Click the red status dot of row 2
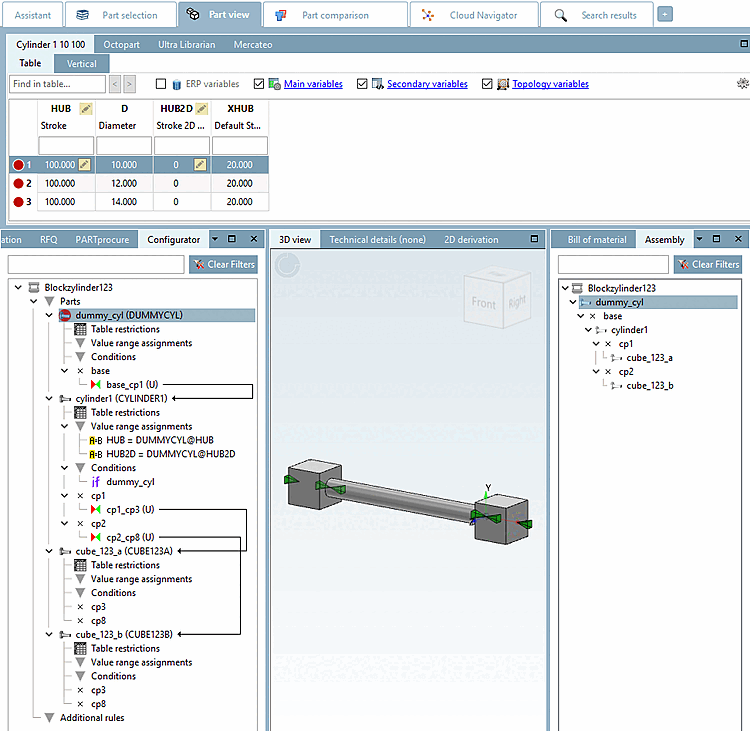Image resolution: width=750 pixels, height=731 pixels. coord(18,183)
